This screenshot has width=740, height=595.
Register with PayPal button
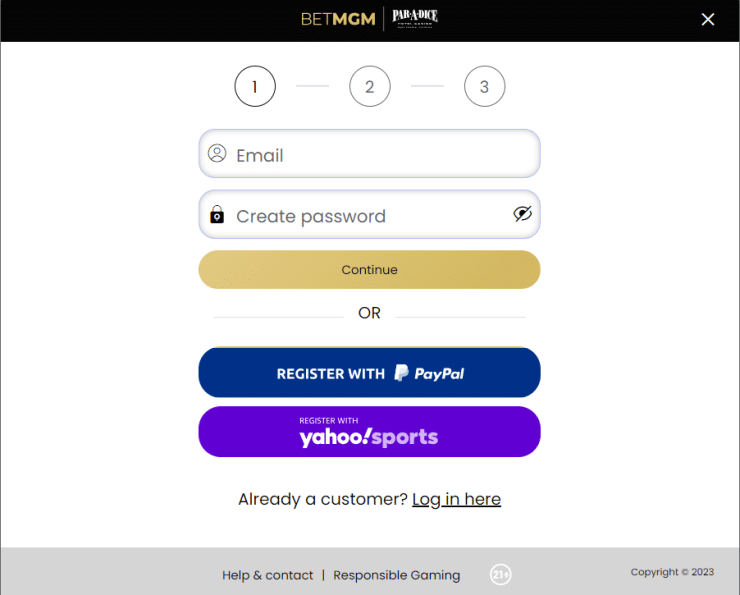tap(370, 373)
